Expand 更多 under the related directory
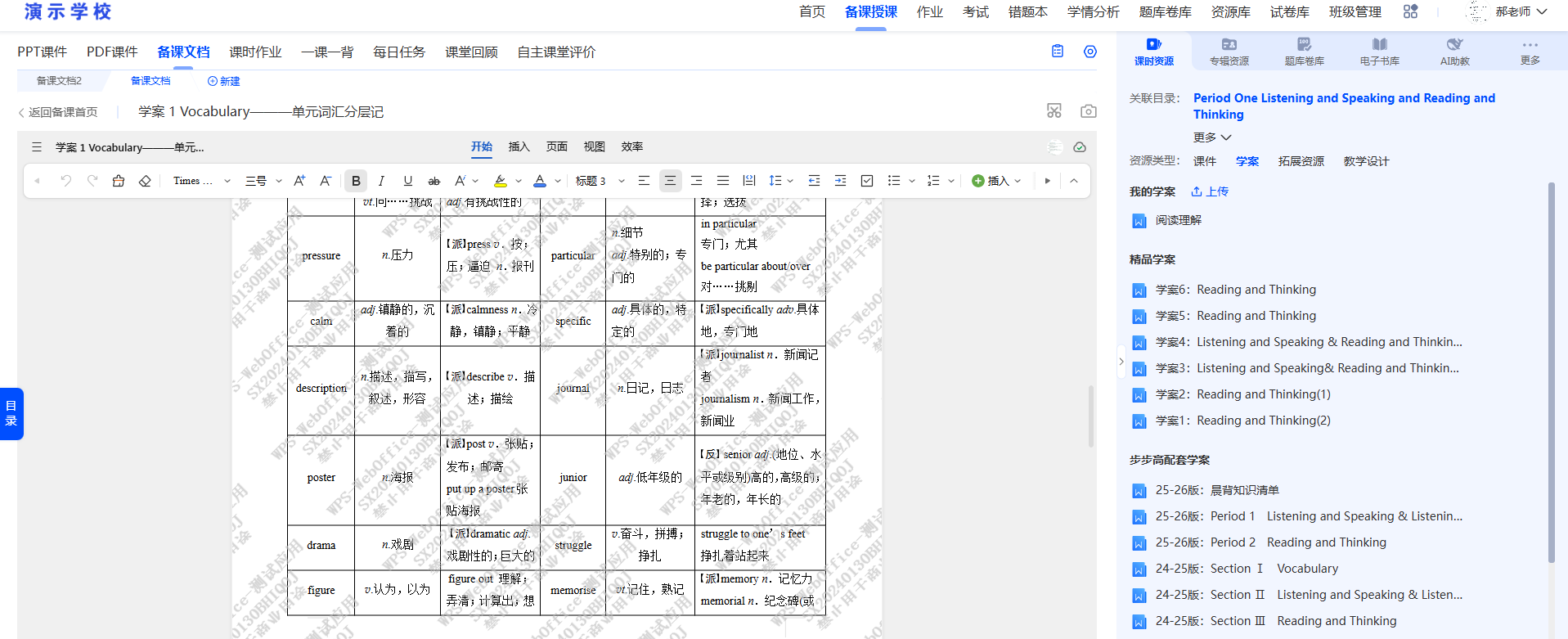Viewport: 1568px width, 639px height. (x=1211, y=137)
